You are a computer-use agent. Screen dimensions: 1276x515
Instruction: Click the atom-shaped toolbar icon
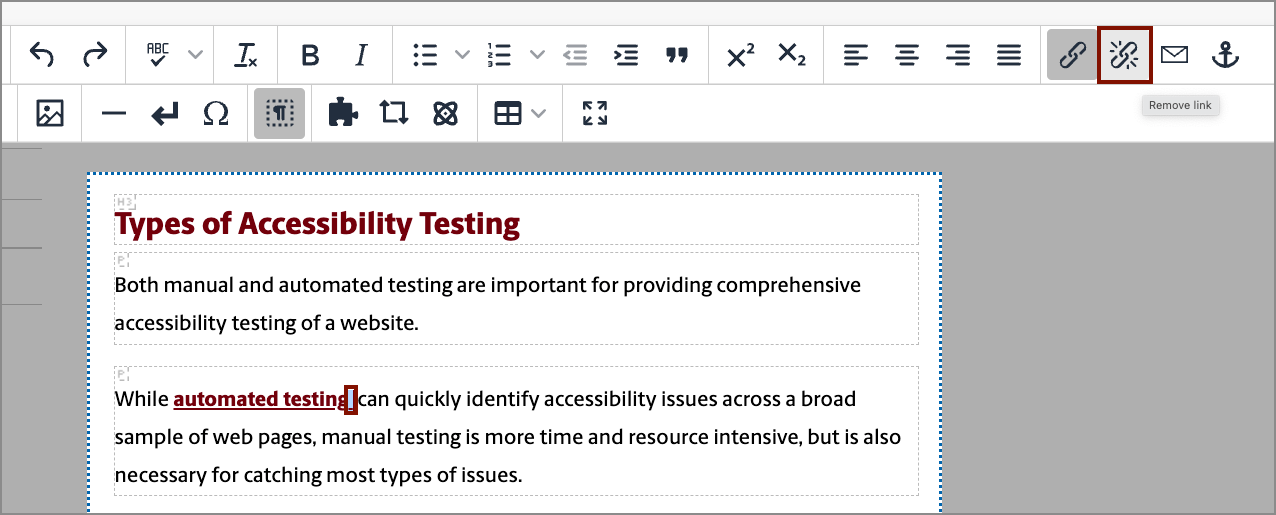[x=445, y=113]
